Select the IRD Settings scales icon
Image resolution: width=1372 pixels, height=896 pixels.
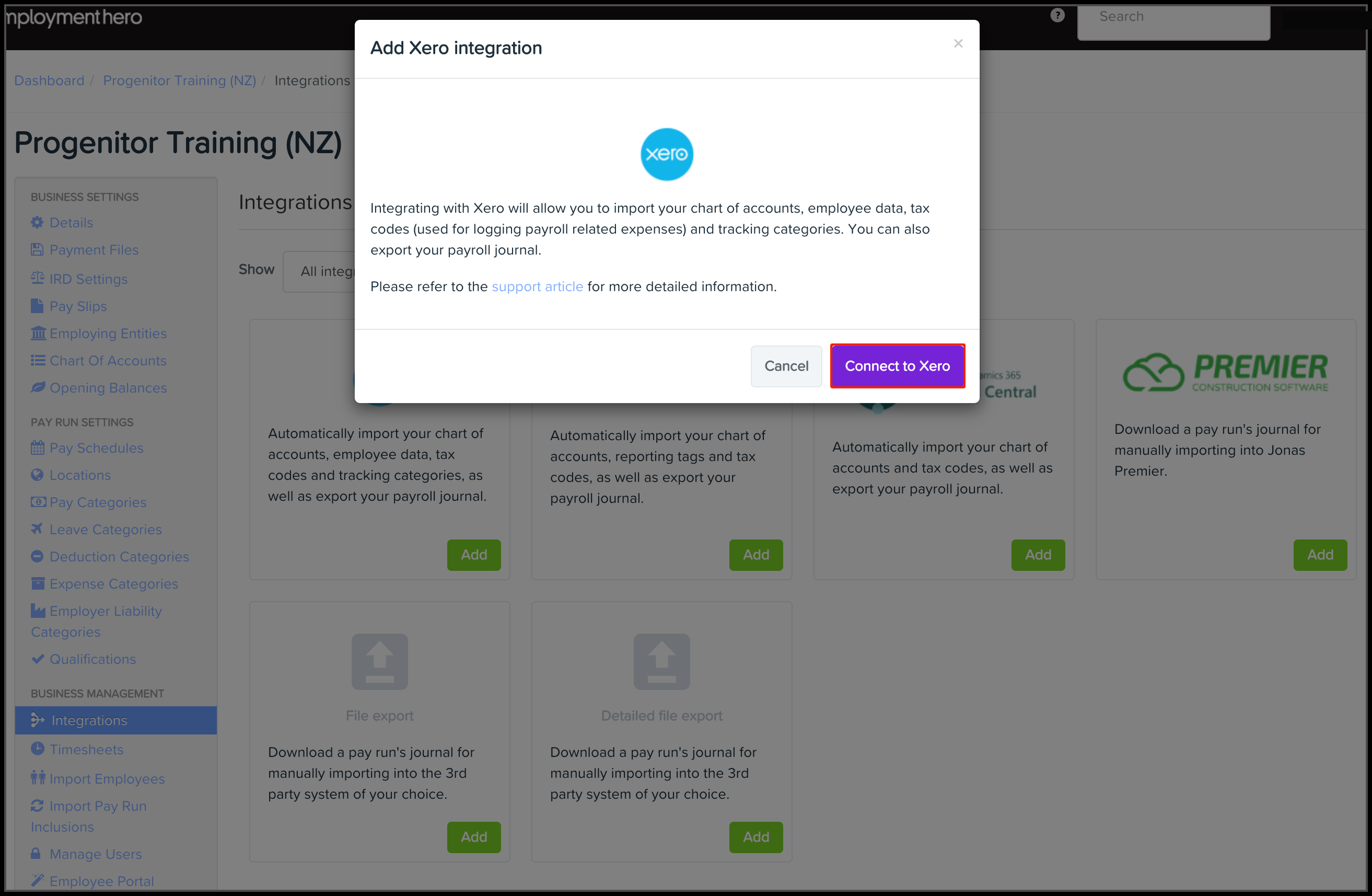38,279
